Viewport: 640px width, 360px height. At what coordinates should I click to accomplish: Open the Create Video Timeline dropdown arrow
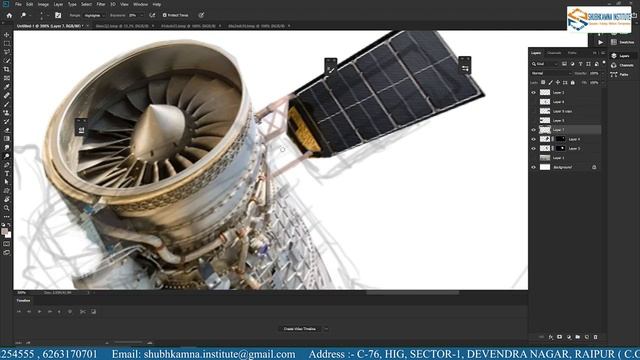[x=326, y=329]
